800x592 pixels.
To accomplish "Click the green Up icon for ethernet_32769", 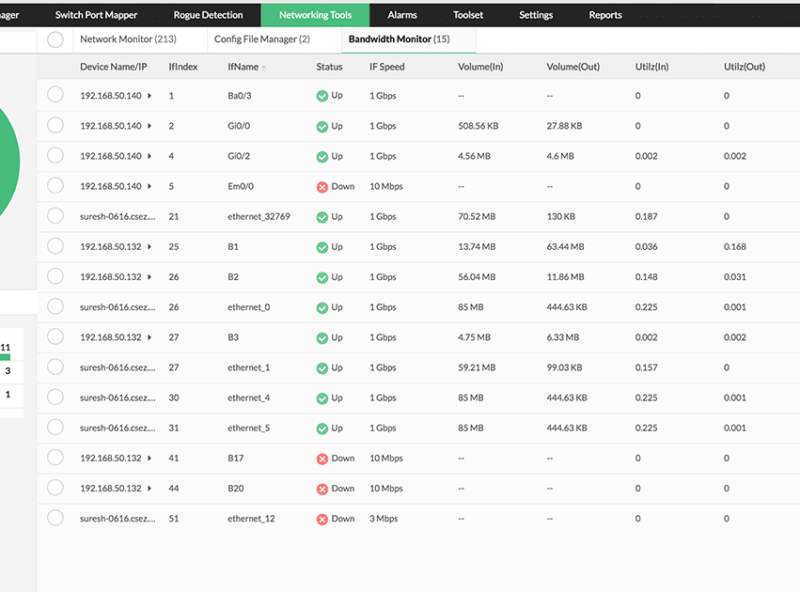I will point(322,217).
